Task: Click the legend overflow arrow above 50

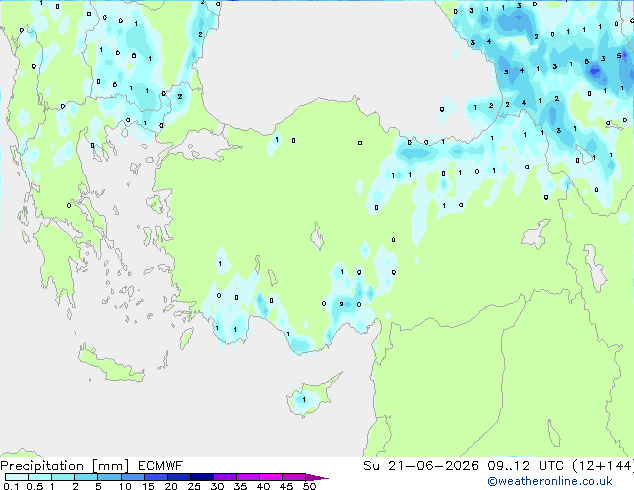Action: (317, 477)
